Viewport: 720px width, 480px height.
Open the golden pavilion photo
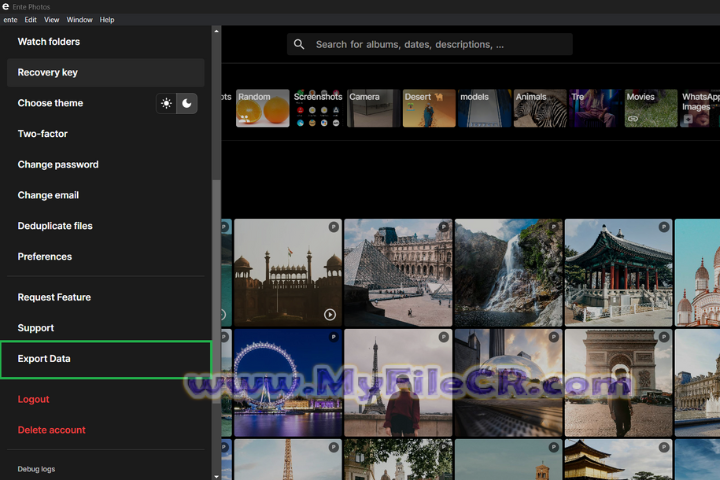point(619,459)
